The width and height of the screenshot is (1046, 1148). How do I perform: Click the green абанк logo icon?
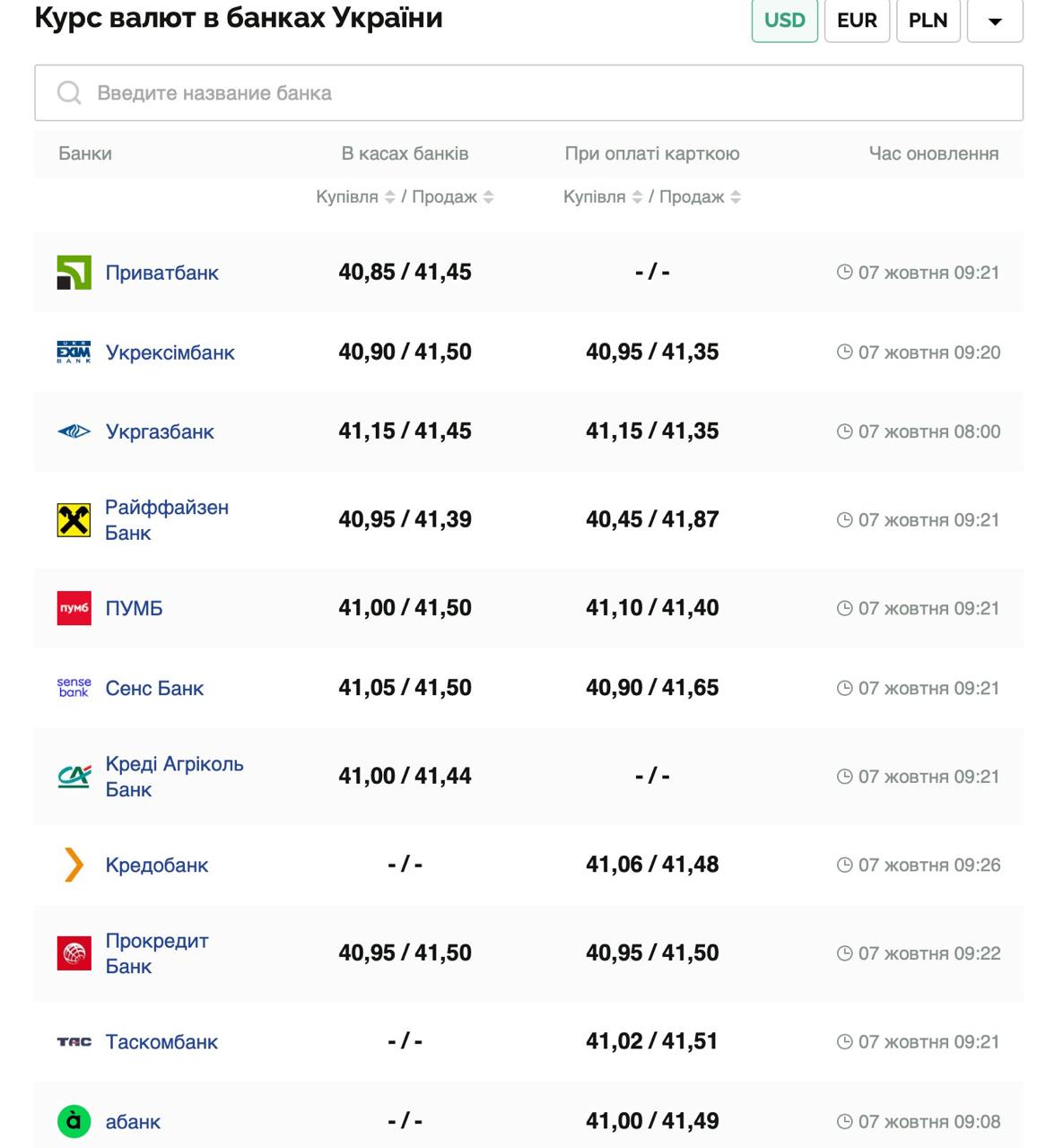pos(74,1121)
